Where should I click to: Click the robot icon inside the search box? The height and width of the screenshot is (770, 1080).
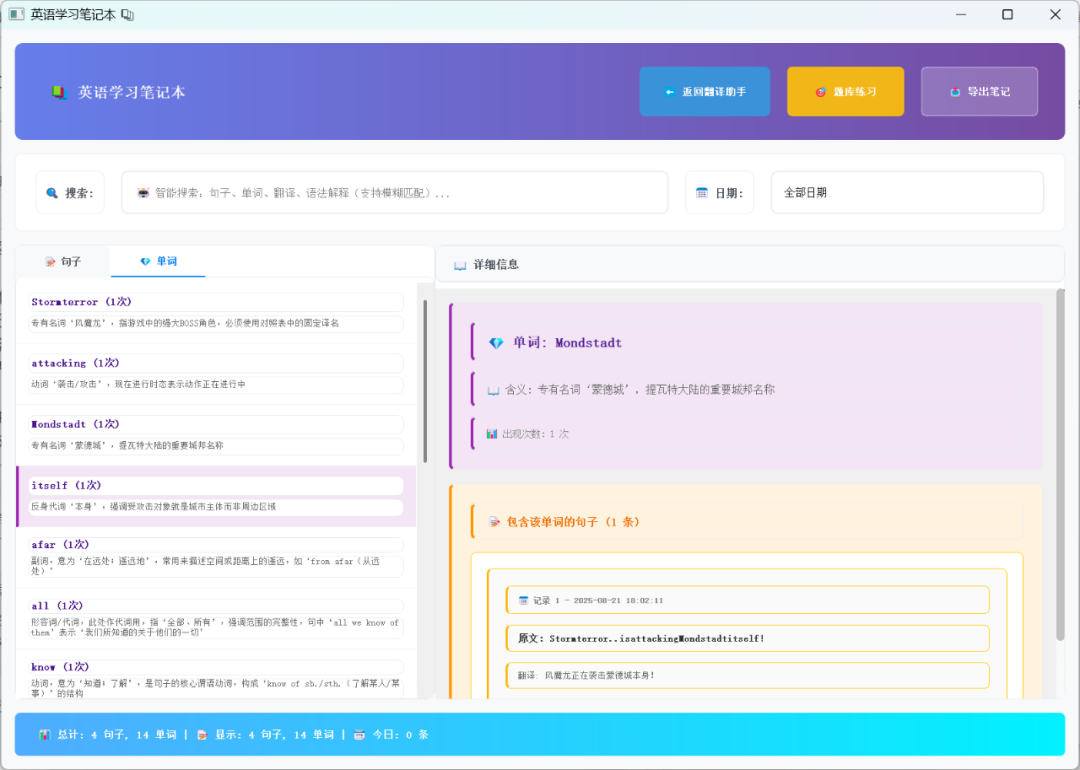tap(143, 193)
